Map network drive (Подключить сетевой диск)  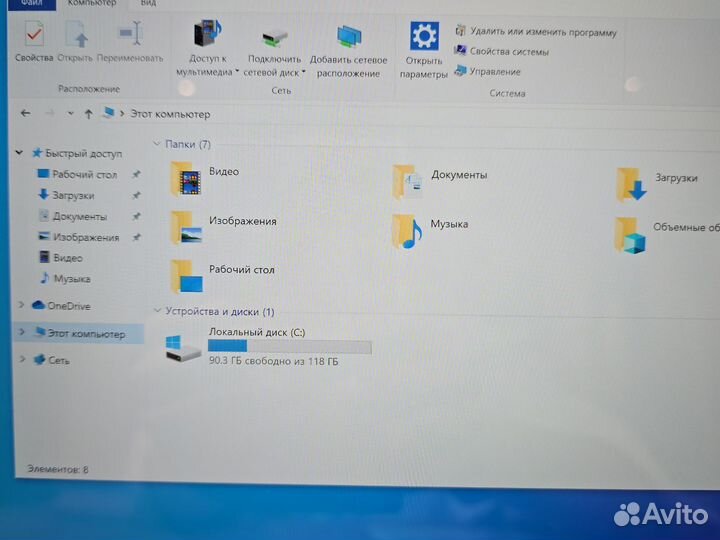click(274, 51)
